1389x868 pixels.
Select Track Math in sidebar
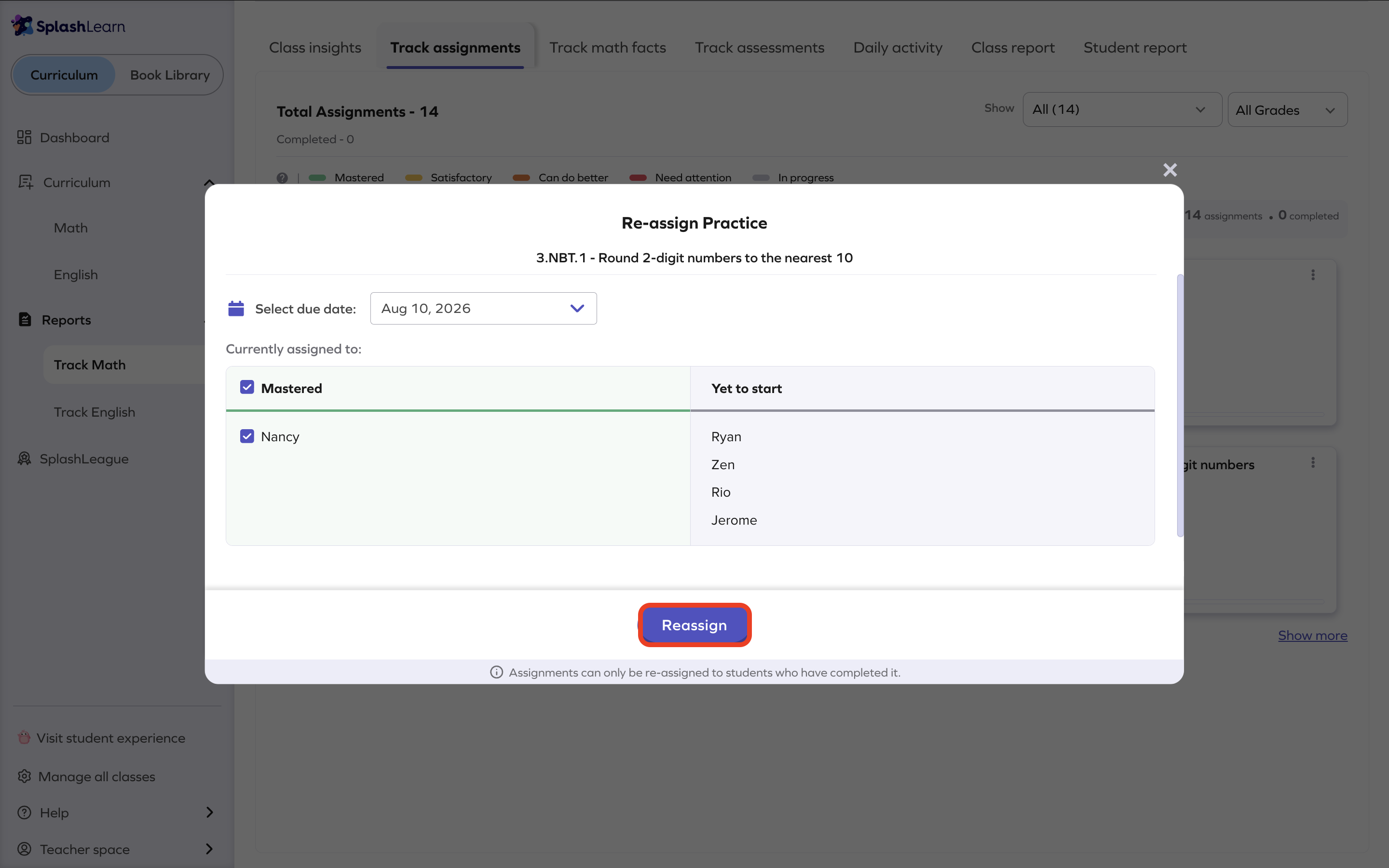pyautogui.click(x=90, y=365)
